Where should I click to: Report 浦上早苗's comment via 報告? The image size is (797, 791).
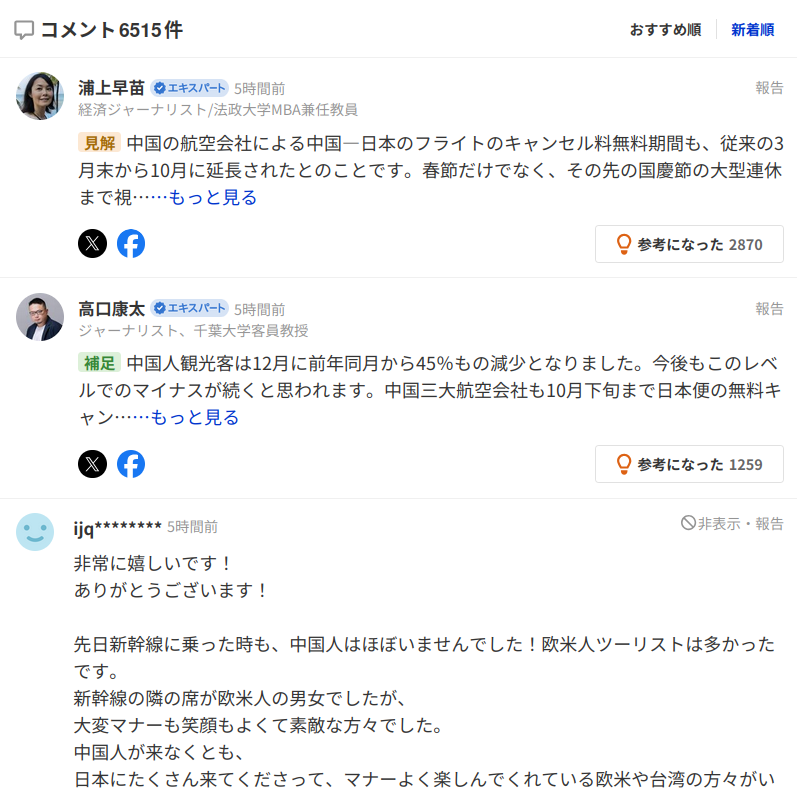point(769,88)
